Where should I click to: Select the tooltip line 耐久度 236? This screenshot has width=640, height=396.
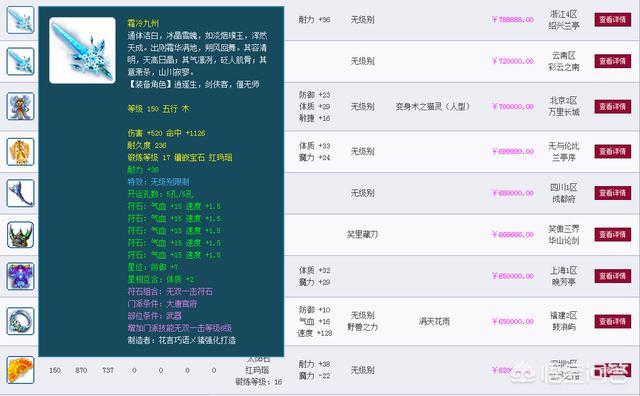pos(147,145)
